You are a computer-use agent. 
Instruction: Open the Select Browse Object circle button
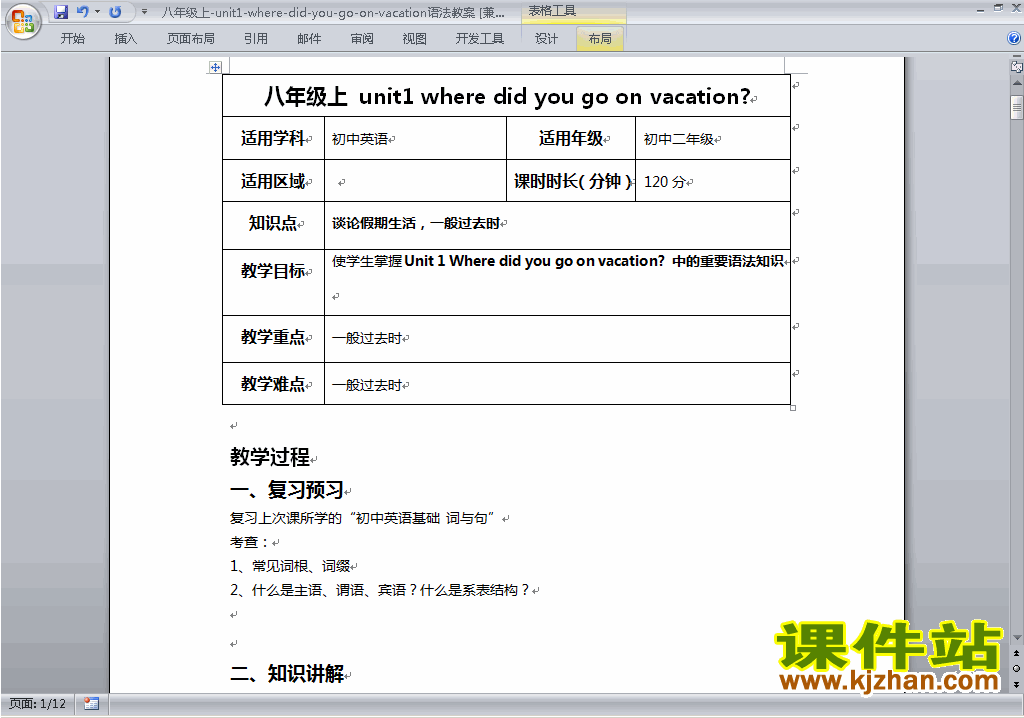click(x=1016, y=668)
